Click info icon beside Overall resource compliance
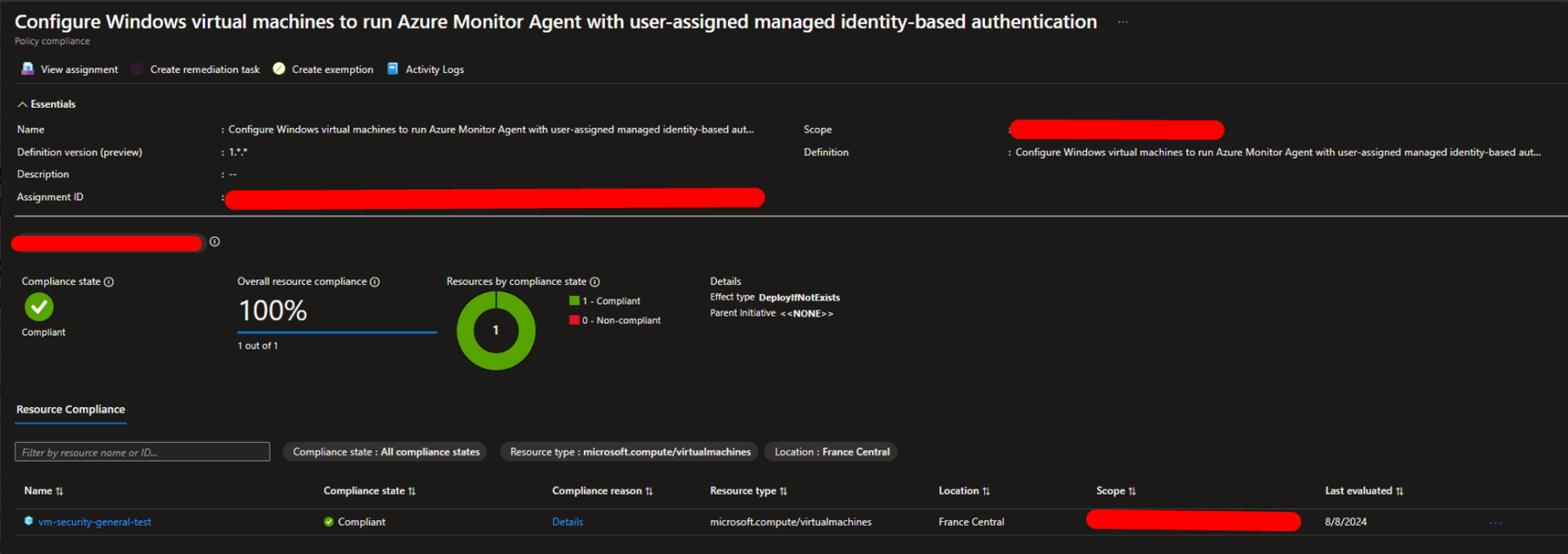The image size is (1568, 554). (375, 282)
